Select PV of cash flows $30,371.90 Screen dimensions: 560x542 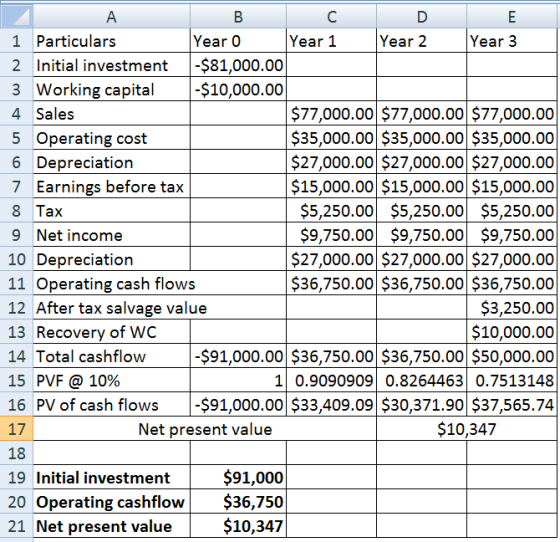tap(421, 405)
